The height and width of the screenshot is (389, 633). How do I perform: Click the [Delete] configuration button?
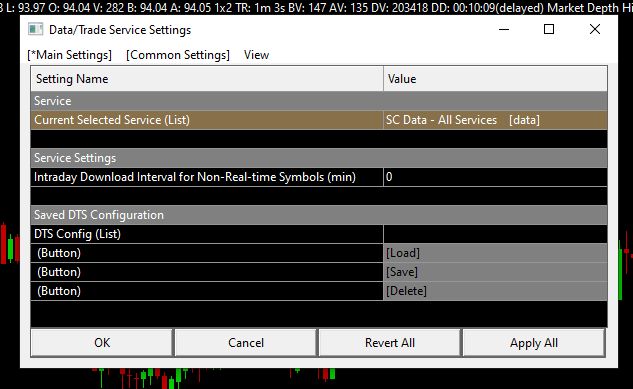495,291
